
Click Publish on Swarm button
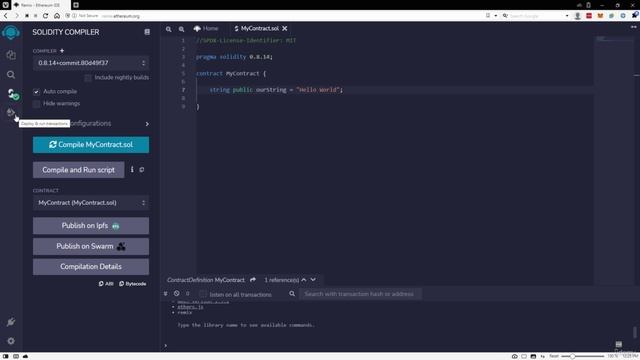coord(91,247)
